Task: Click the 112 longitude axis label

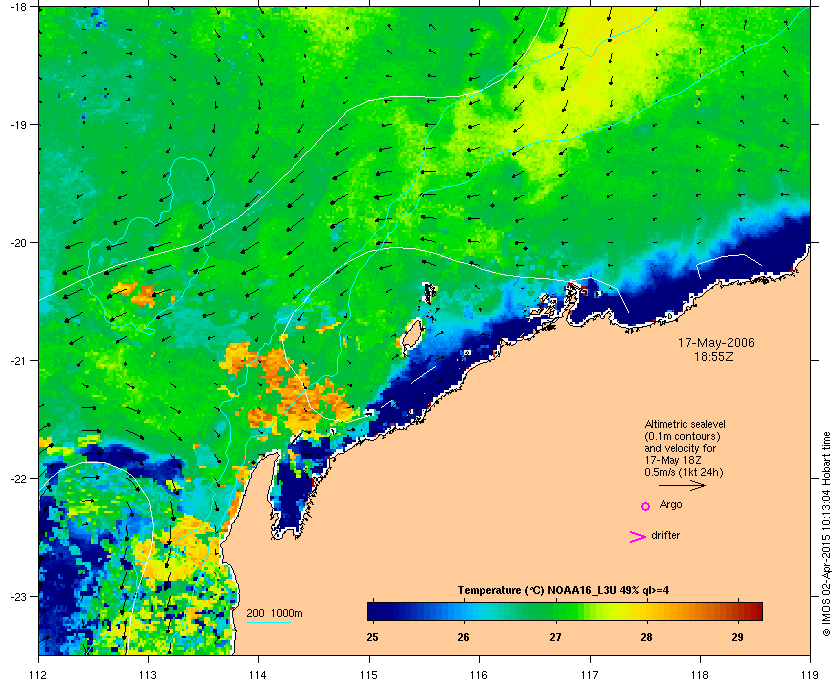Action: point(39,675)
